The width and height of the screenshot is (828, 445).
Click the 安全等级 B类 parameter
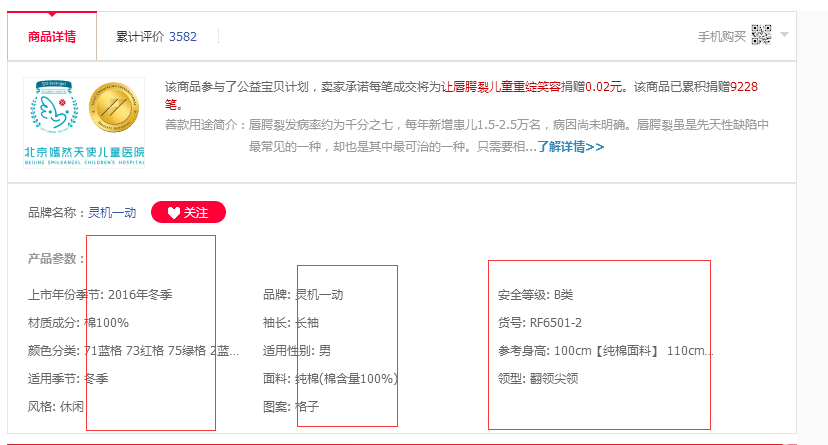click(536, 295)
